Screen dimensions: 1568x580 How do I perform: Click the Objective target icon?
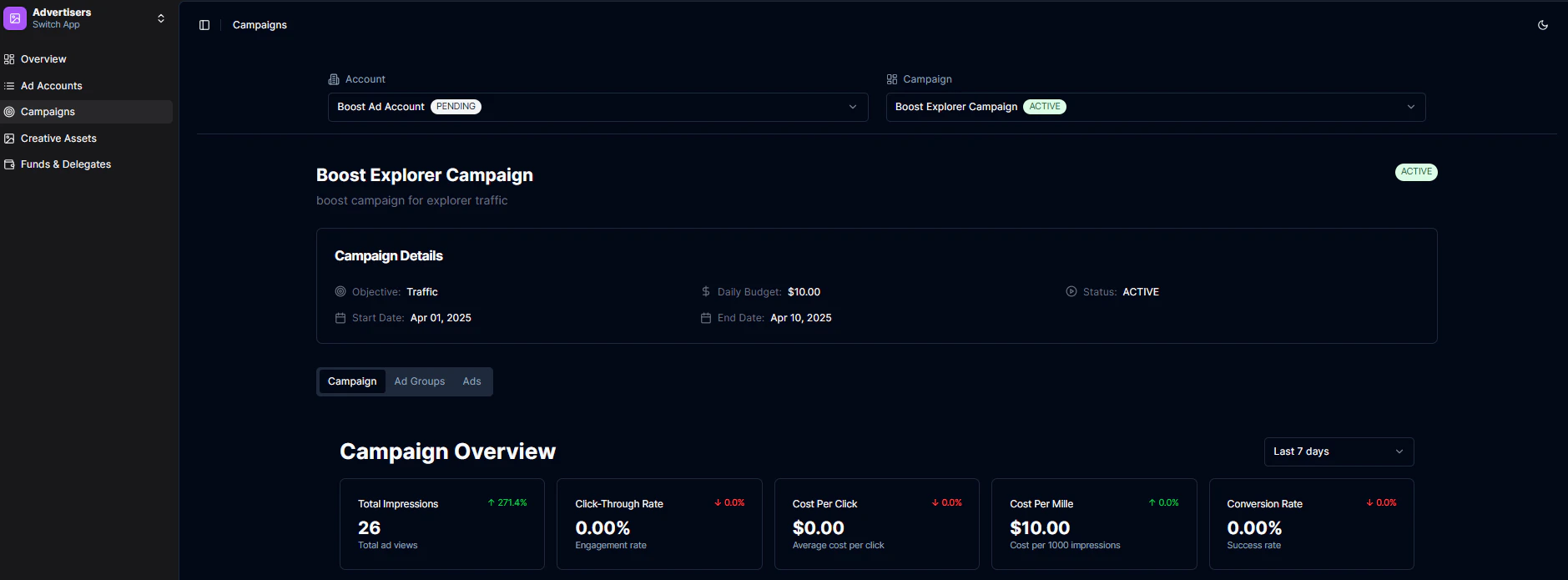point(340,291)
